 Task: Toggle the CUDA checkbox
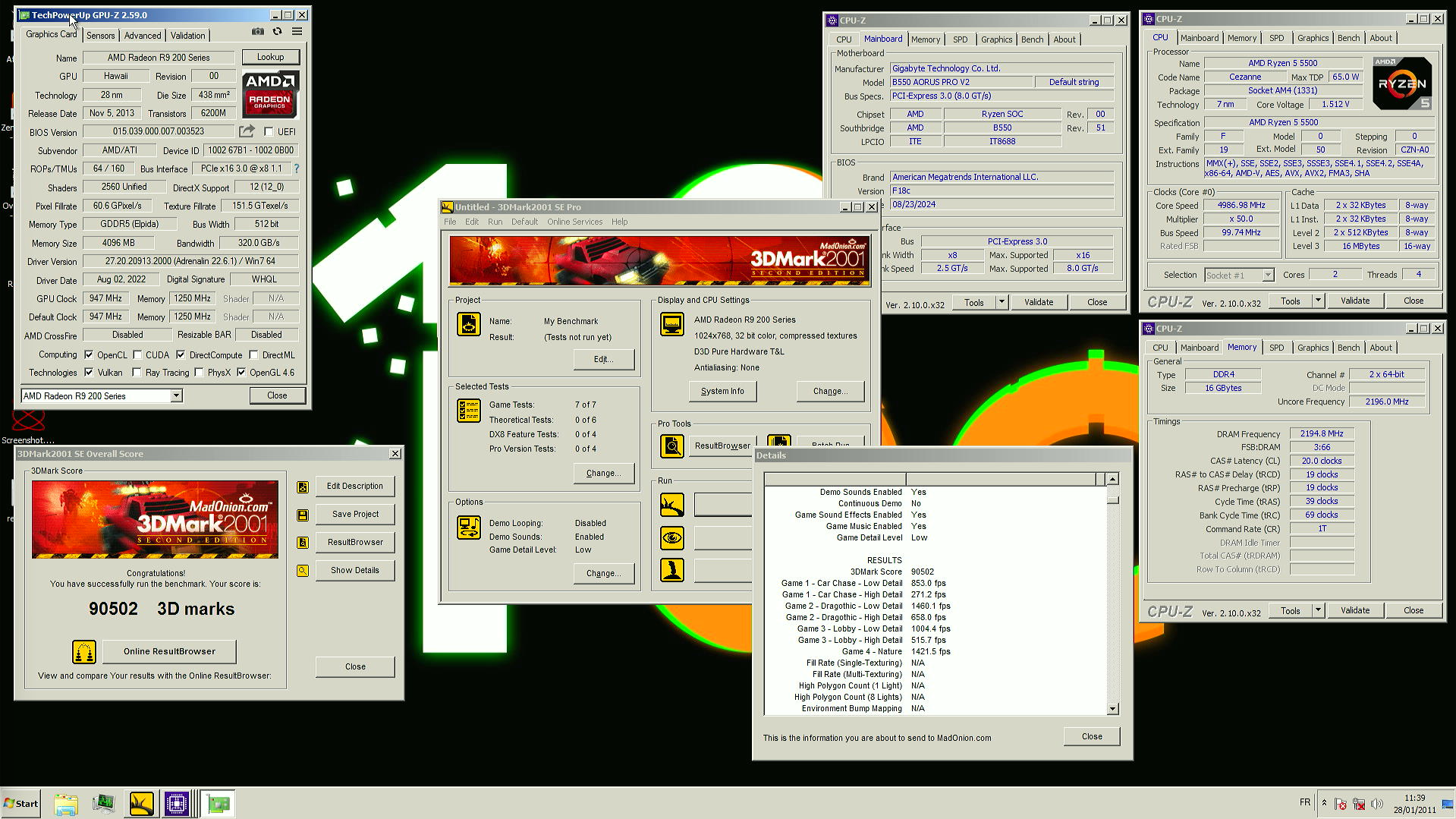tap(137, 355)
